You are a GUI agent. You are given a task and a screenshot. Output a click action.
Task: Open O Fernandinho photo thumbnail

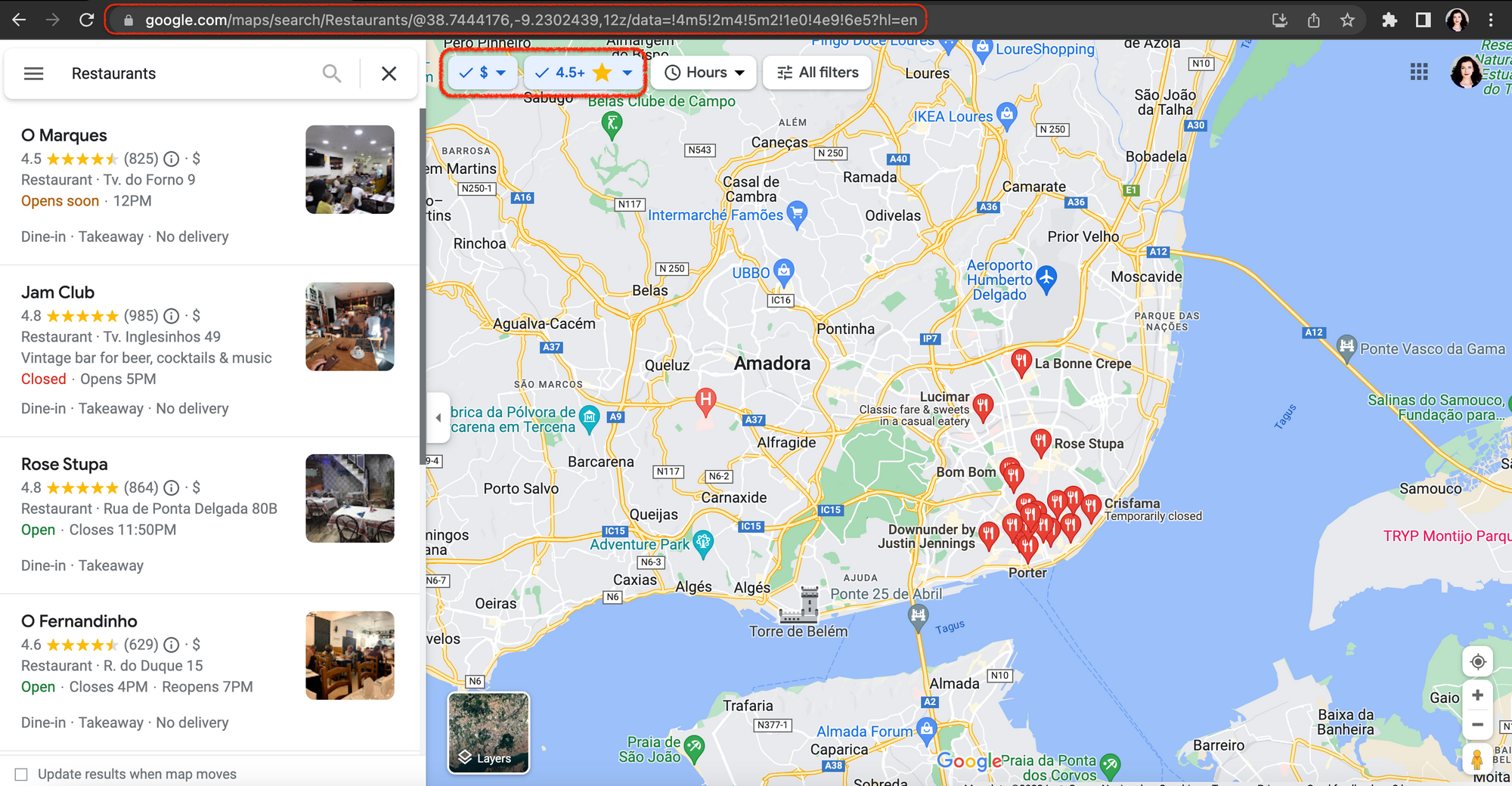coord(350,655)
